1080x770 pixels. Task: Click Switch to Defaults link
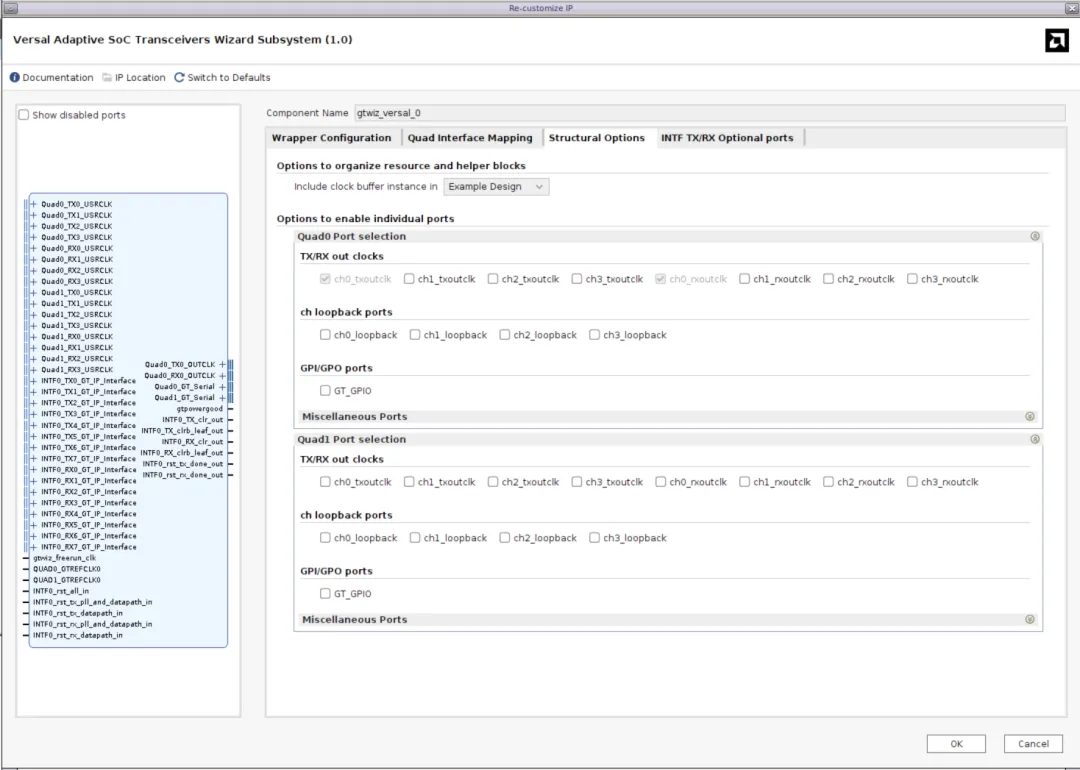click(229, 78)
